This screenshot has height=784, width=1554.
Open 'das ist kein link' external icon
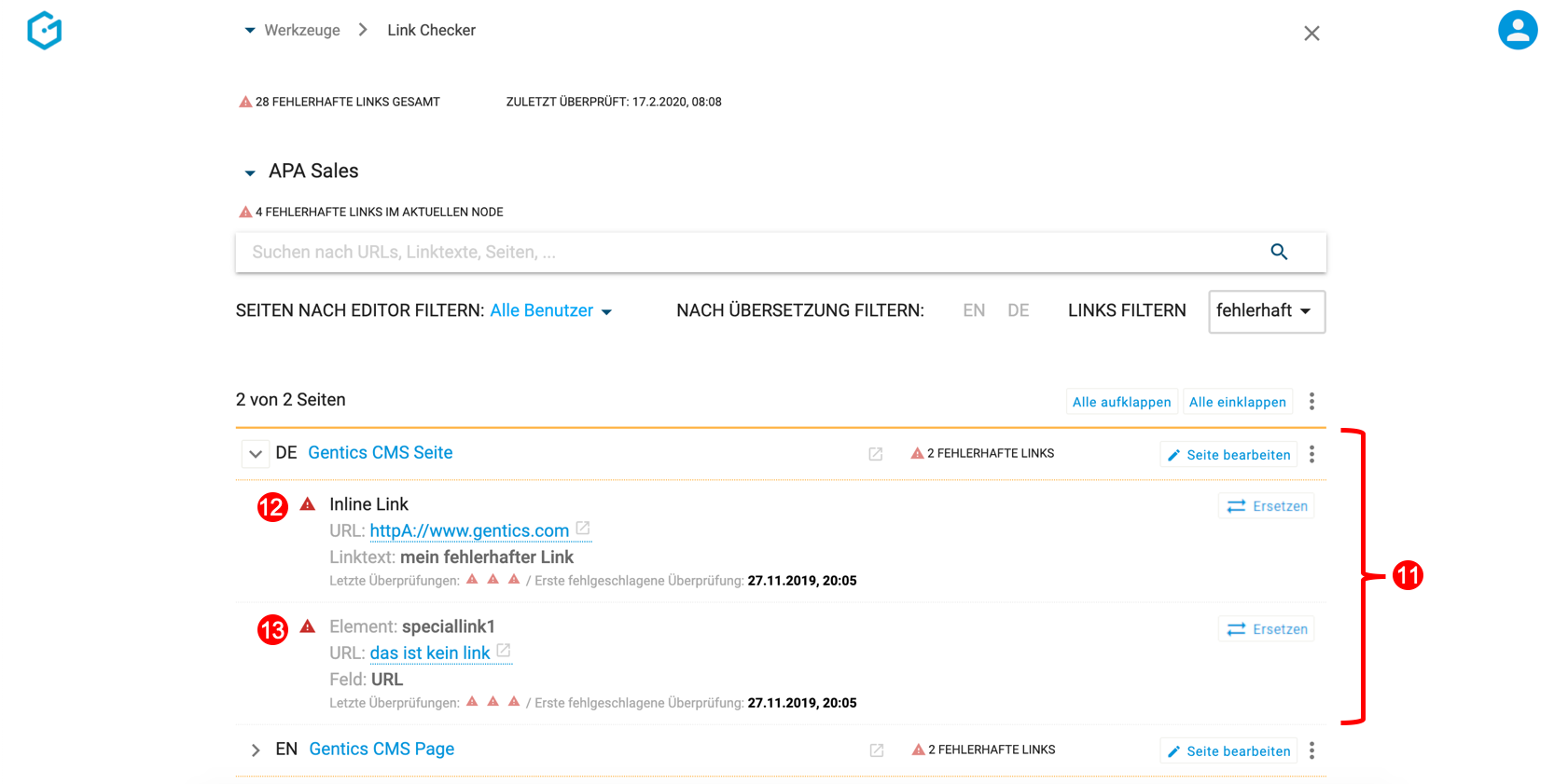504,651
